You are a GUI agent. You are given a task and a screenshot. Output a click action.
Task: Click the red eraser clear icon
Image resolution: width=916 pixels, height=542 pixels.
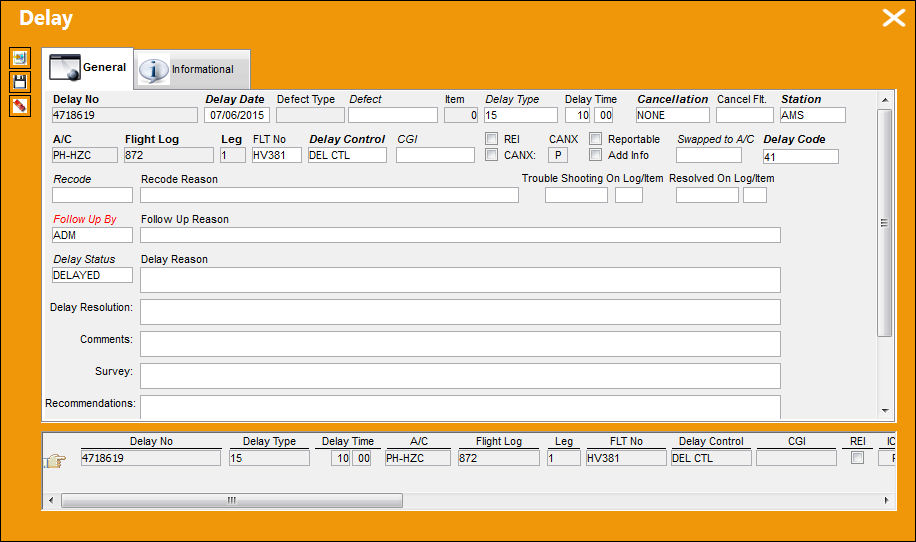point(20,106)
